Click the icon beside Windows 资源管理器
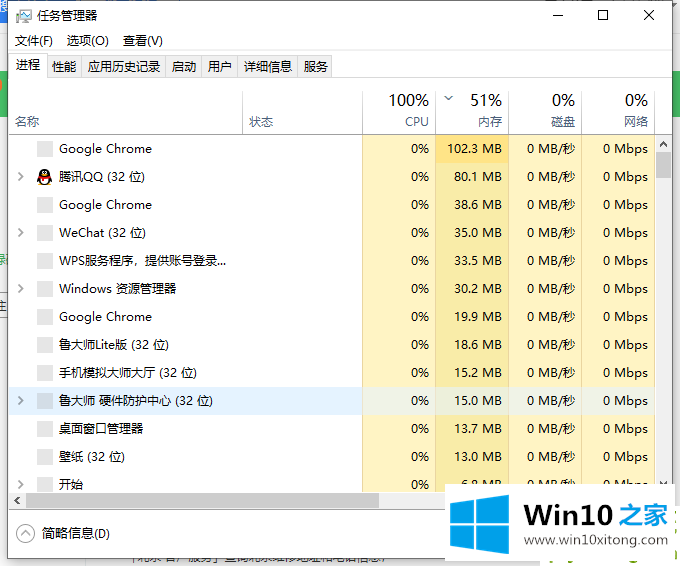 click(x=45, y=289)
